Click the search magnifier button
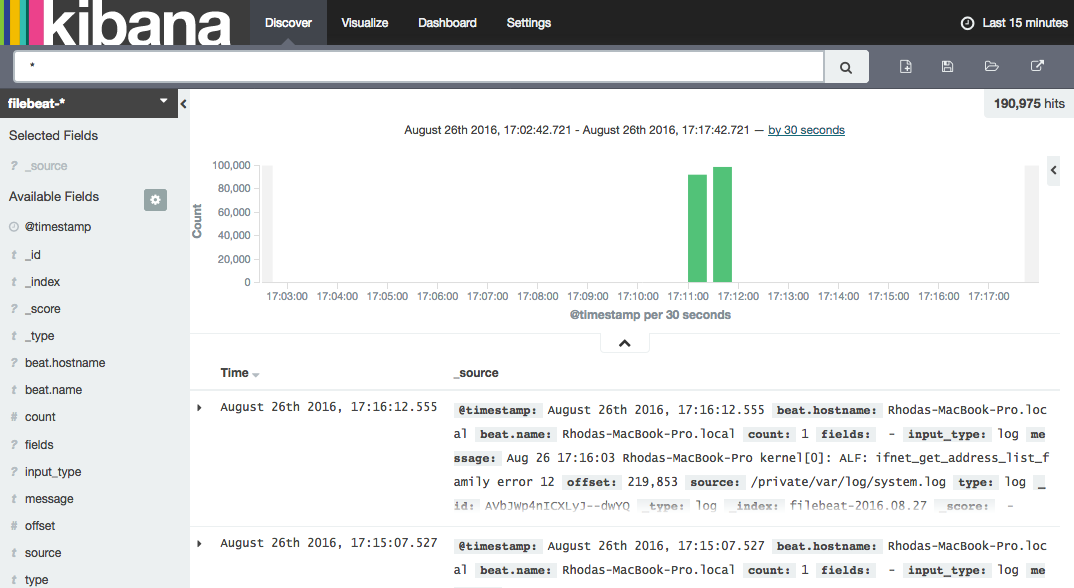This screenshot has width=1074, height=588. (x=846, y=67)
